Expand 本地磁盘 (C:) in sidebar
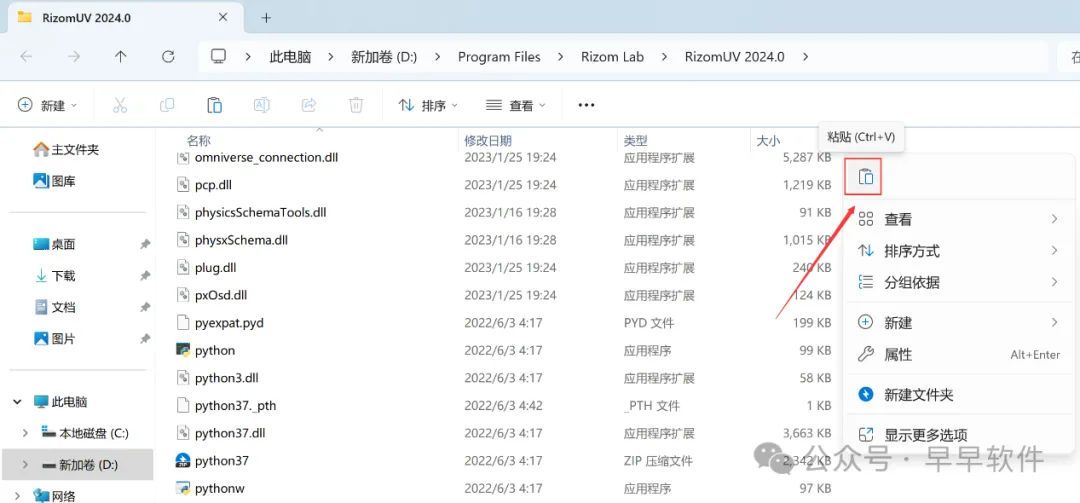Viewport: 1080px width, 503px height. [25, 433]
